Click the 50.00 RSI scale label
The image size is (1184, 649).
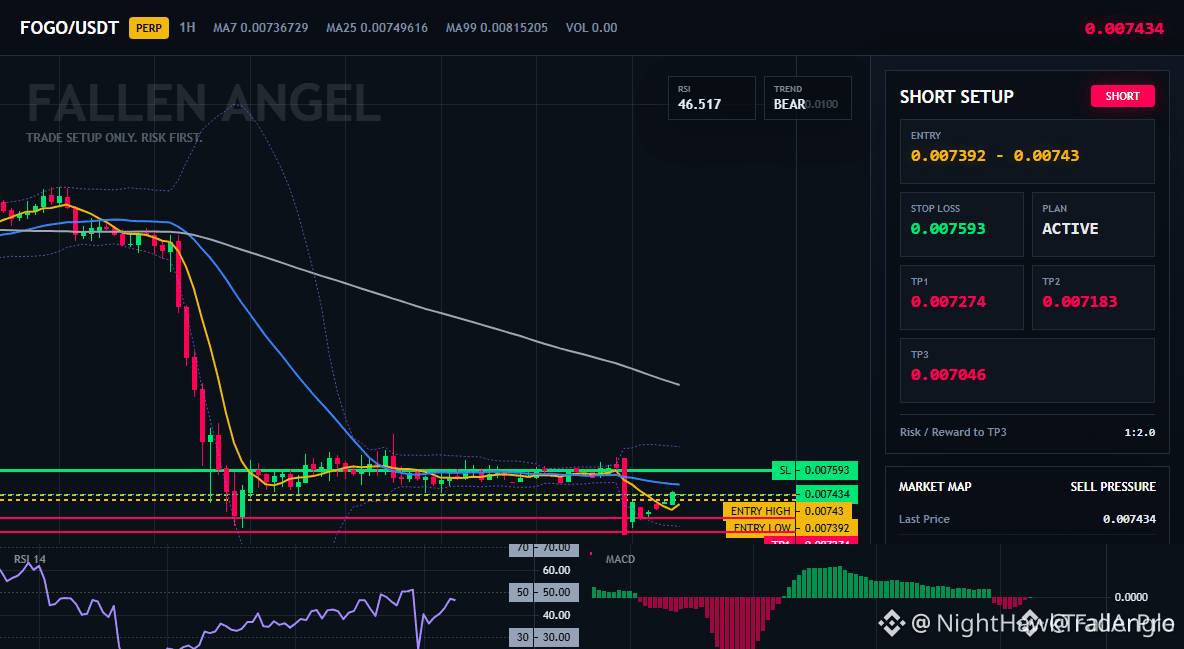tap(556, 592)
